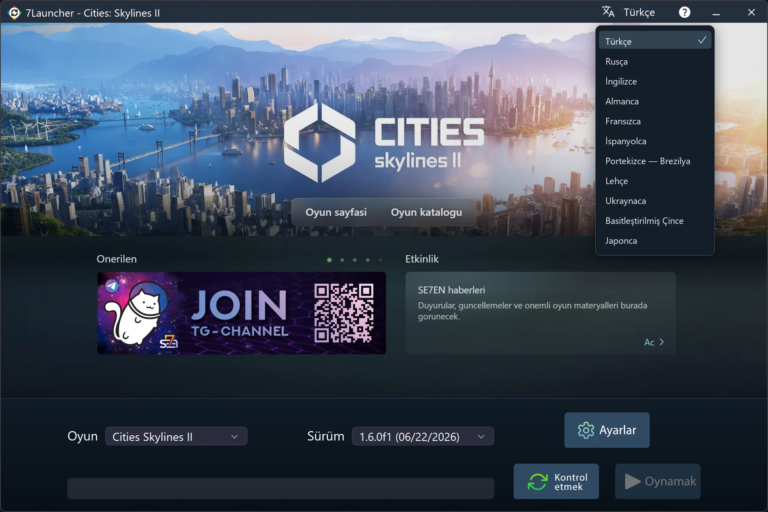Open the language translate icon
The image size is (768, 512).
[x=608, y=12]
